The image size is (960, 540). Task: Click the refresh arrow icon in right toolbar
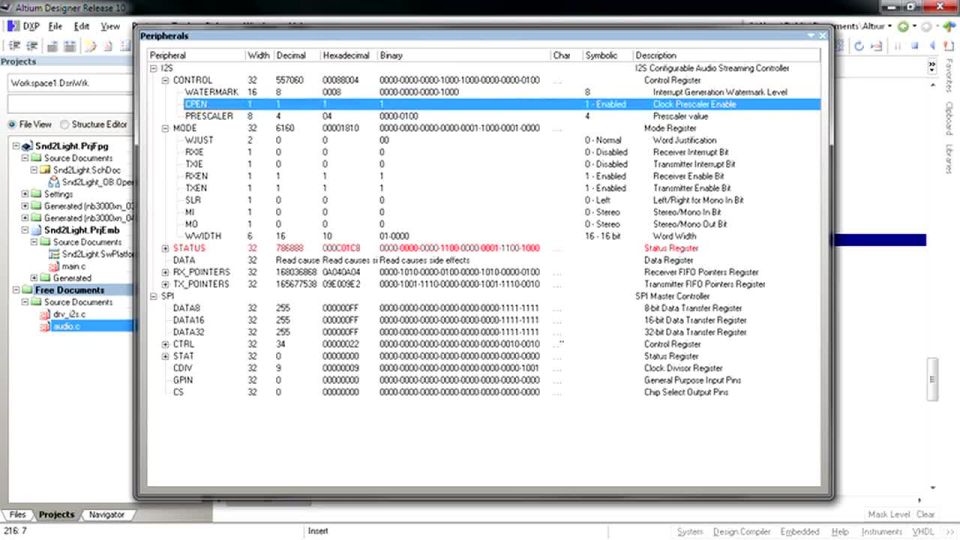(859, 46)
